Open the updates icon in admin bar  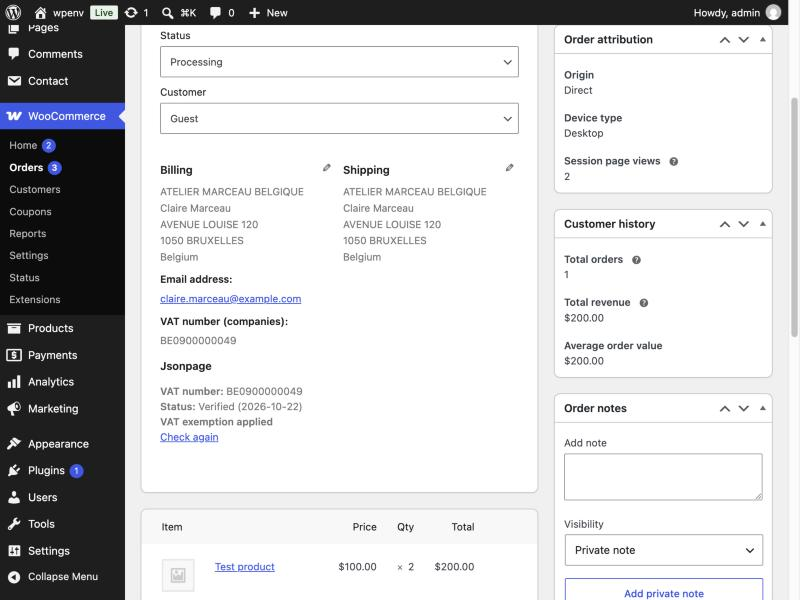point(131,13)
